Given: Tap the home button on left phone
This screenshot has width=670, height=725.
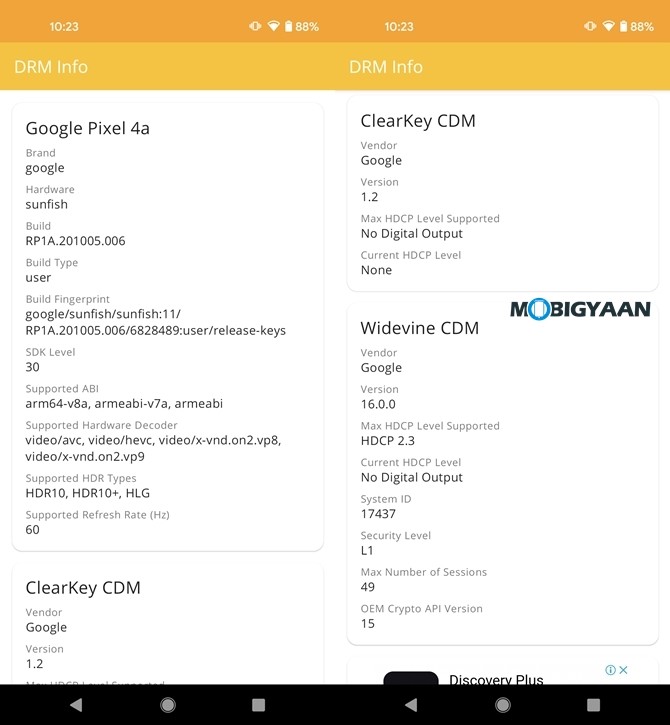Looking at the screenshot, I should point(167,705).
